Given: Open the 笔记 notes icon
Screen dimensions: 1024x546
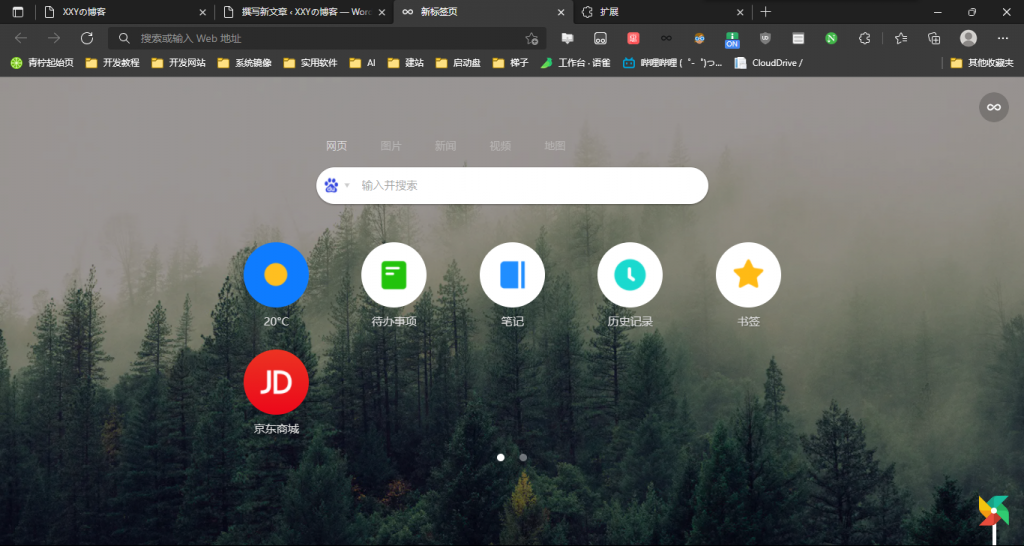Looking at the screenshot, I should coord(512,275).
